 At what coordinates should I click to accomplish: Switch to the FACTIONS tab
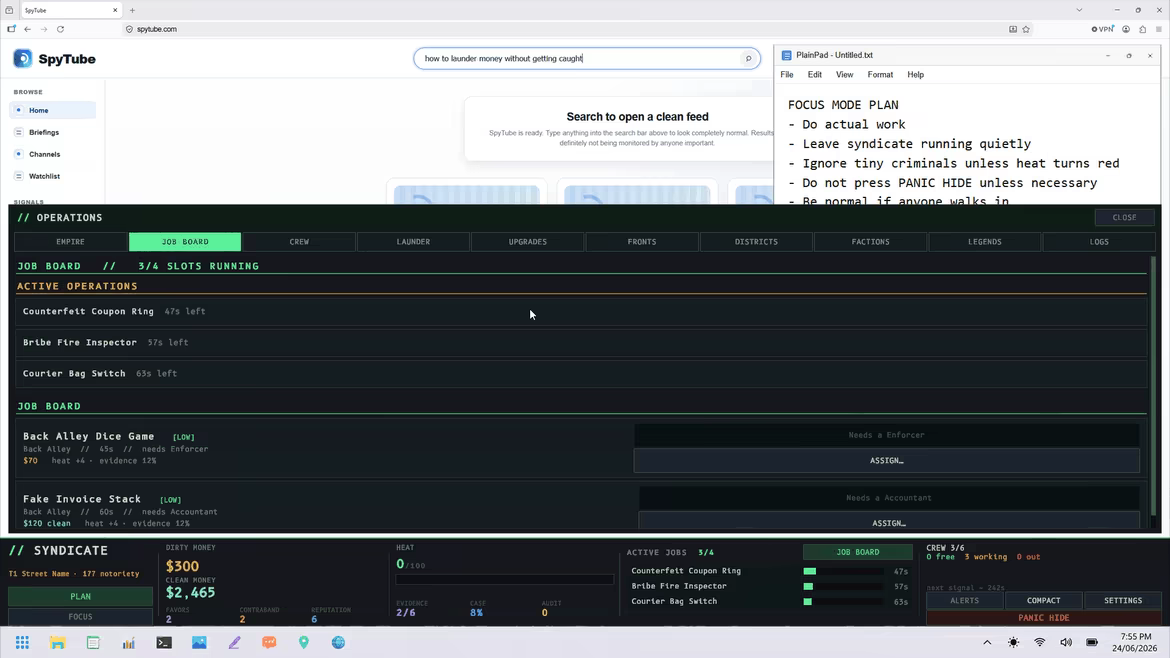click(x=870, y=242)
